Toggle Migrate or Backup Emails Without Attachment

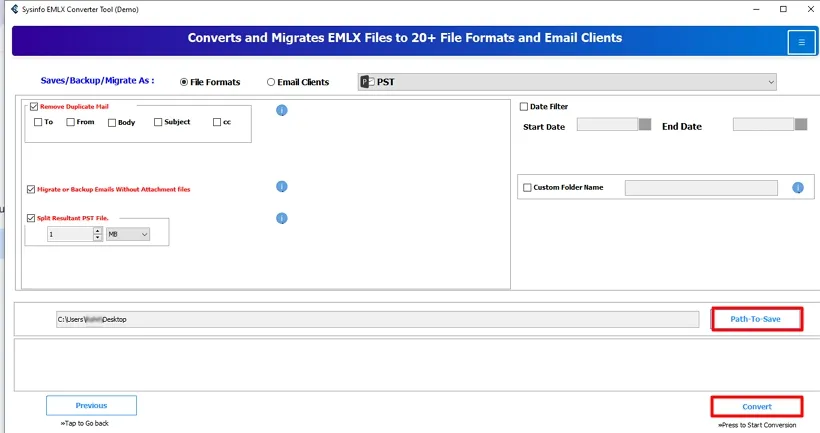(x=31, y=189)
